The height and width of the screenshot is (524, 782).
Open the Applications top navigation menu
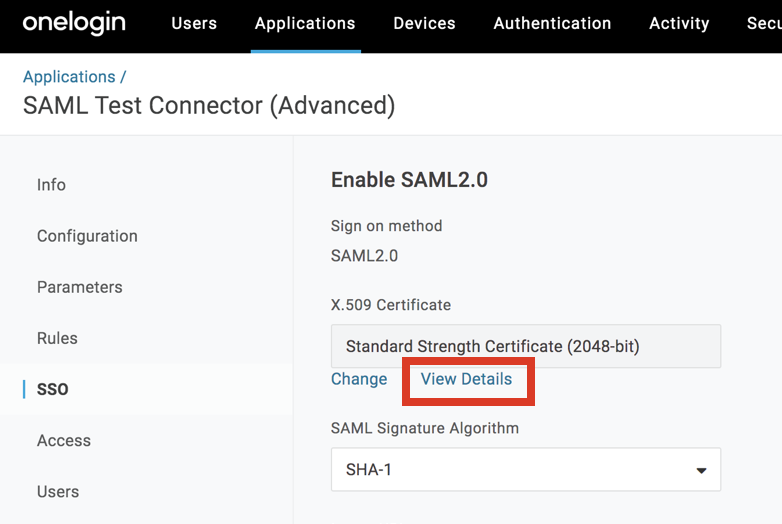coord(305,23)
